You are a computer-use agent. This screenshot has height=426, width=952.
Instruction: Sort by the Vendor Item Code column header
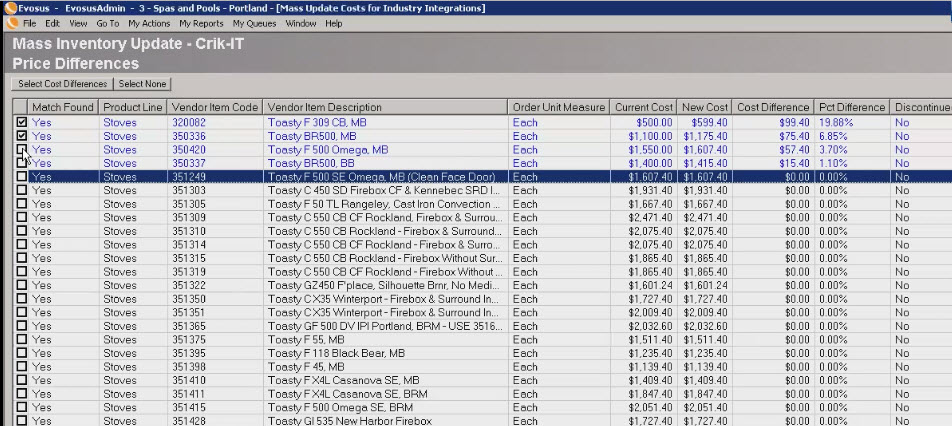(215, 107)
